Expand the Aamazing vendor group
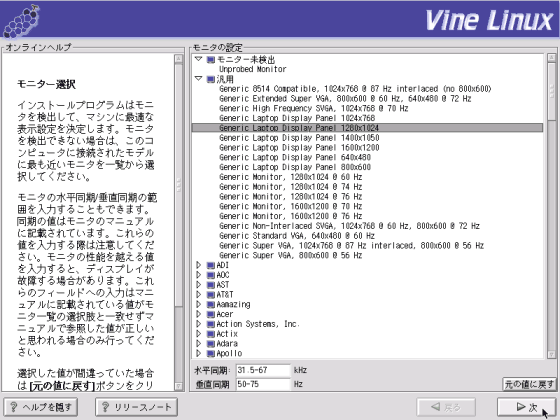Viewport: 560px width, 420px height. [199, 304]
